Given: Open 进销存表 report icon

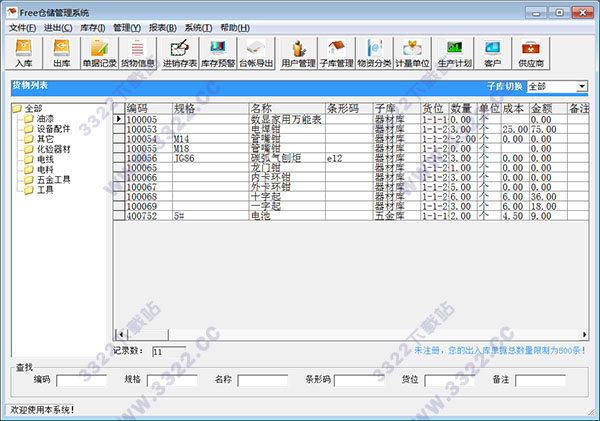Looking at the screenshot, I should point(179,53).
